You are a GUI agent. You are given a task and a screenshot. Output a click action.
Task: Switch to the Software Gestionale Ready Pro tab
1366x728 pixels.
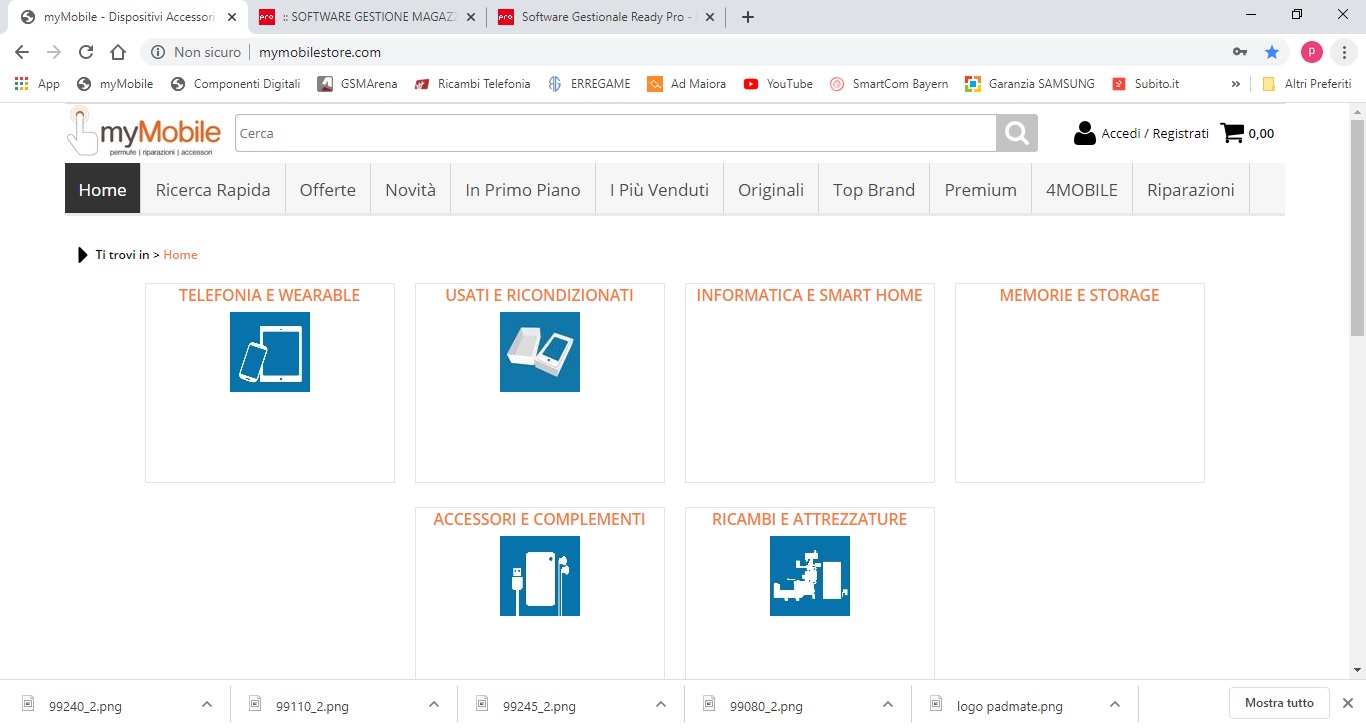click(606, 17)
